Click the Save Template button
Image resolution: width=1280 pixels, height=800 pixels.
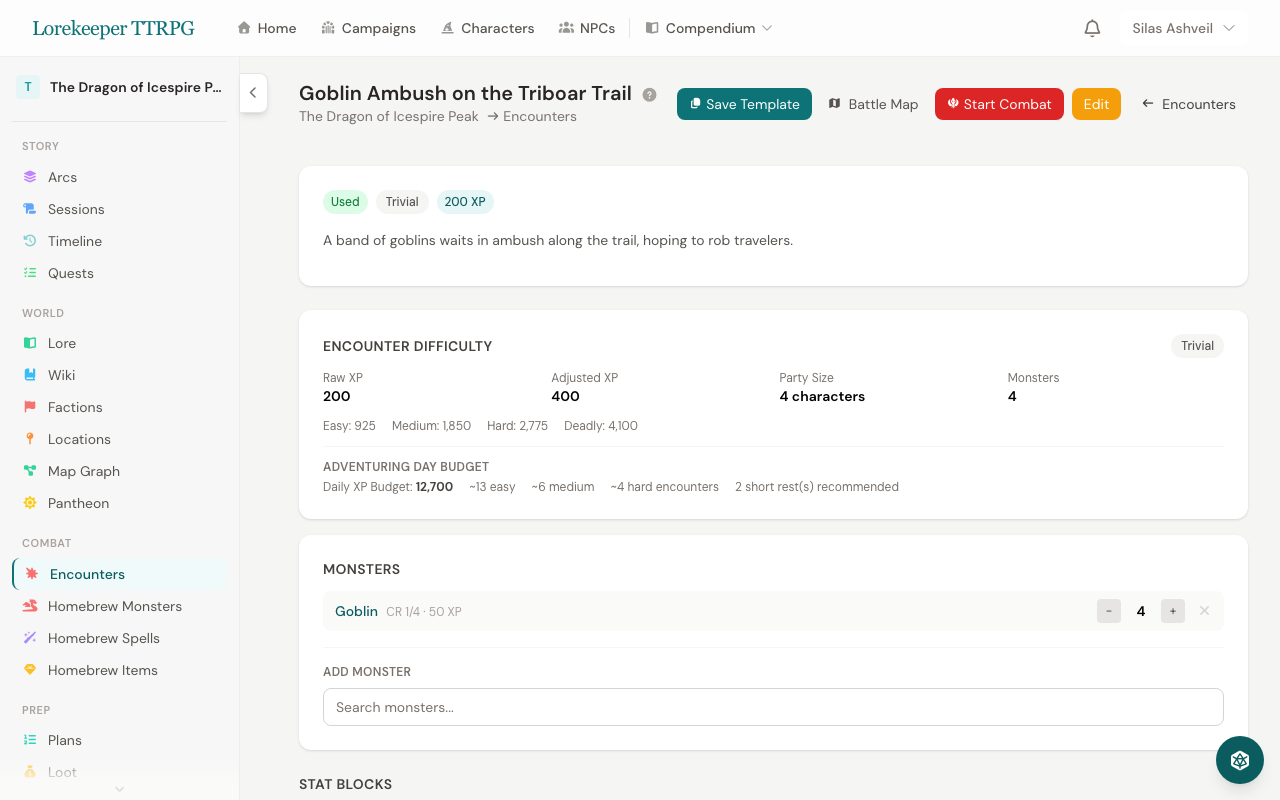point(744,104)
